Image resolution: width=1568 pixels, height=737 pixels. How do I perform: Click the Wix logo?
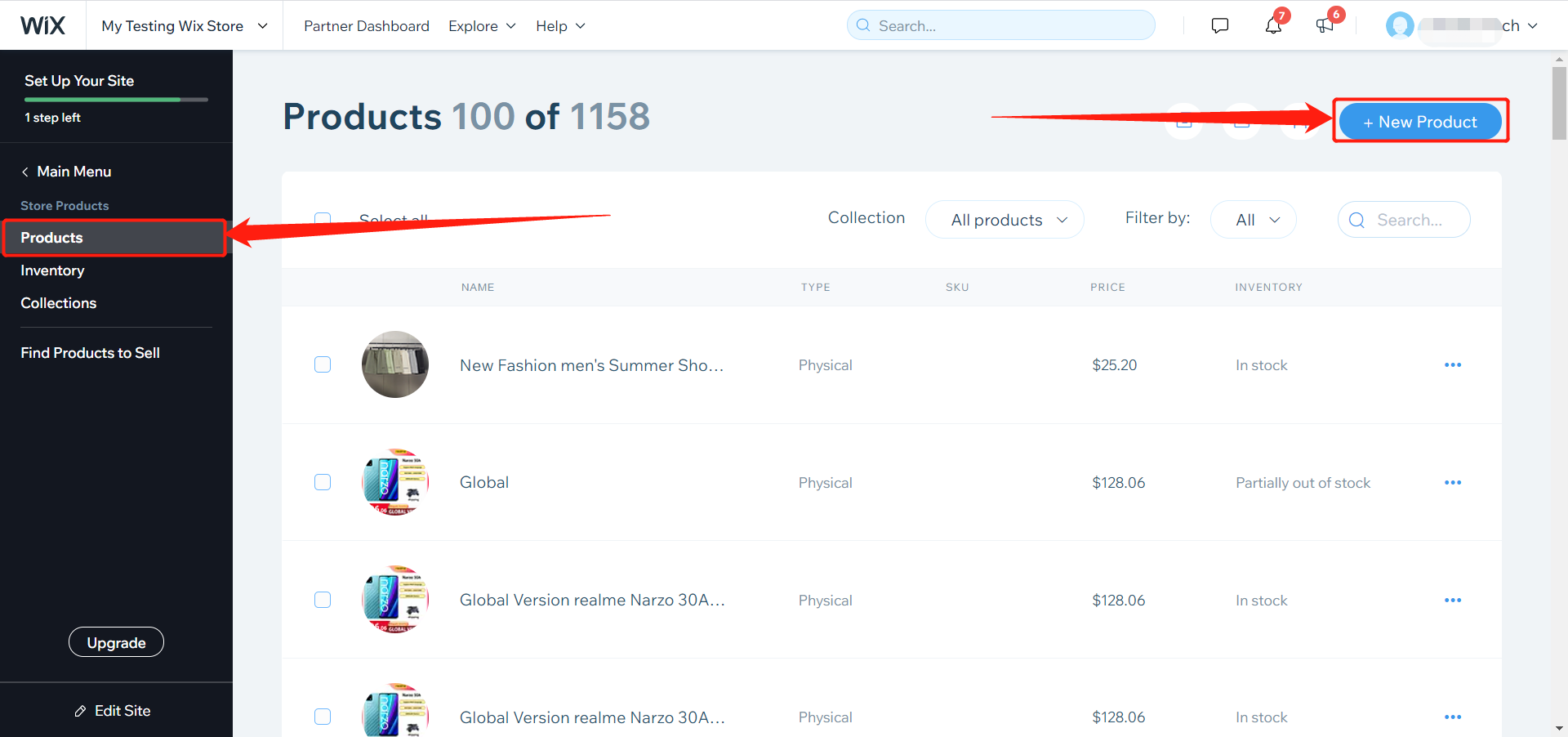pos(42,25)
